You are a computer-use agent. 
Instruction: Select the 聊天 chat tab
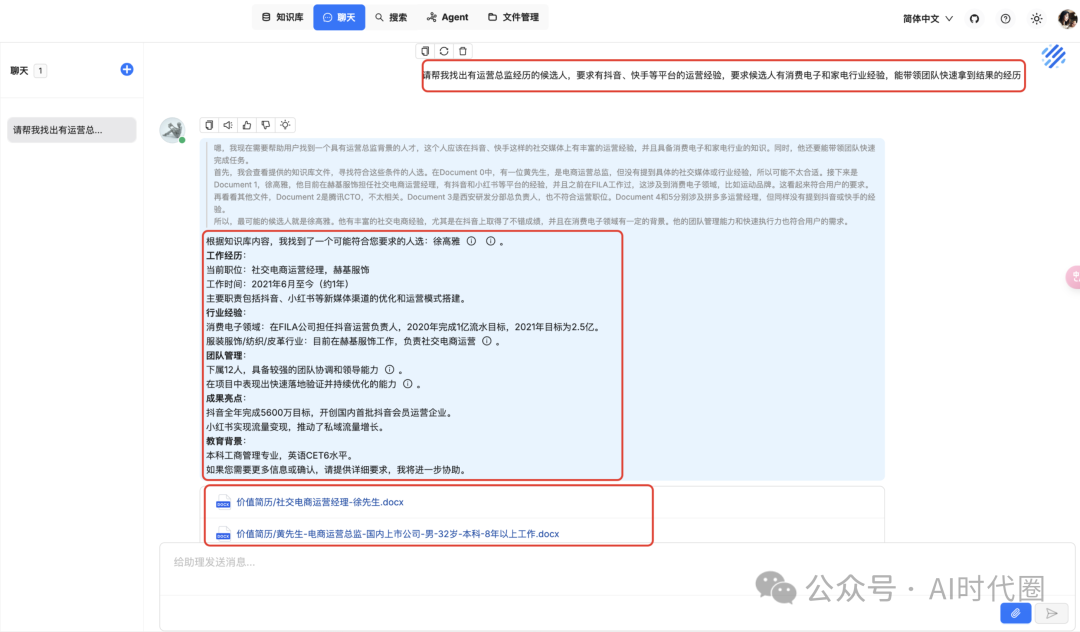(x=339, y=17)
